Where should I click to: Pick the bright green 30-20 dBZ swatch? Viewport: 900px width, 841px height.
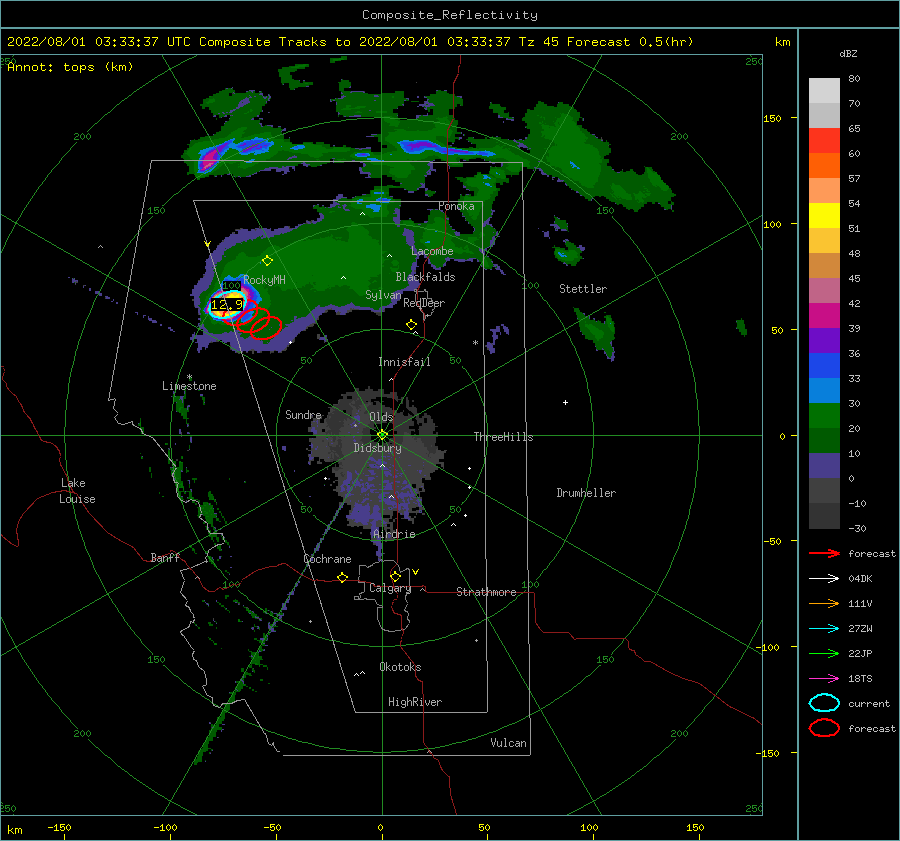click(x=824, y=416)
